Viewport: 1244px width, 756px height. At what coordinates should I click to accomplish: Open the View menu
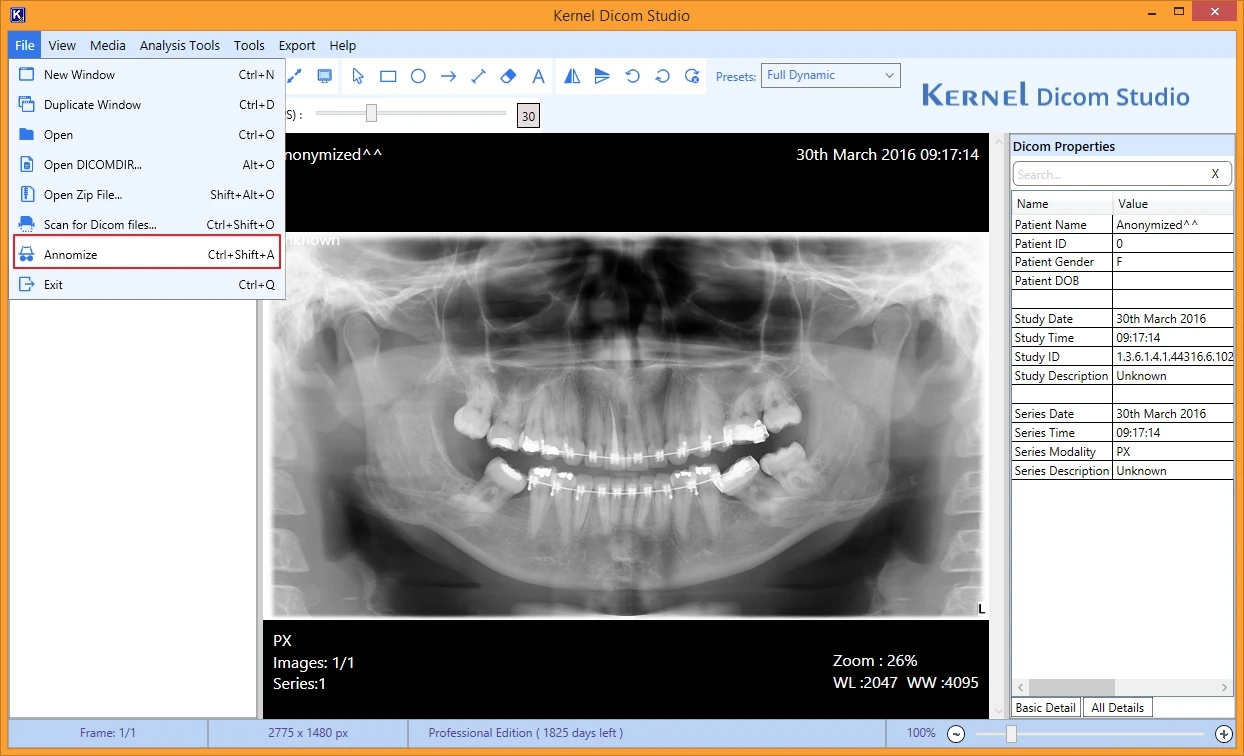(62, 46)
